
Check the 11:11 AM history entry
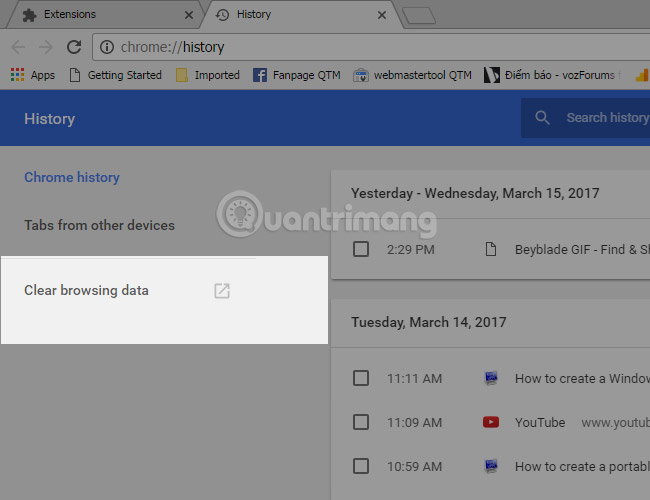click(361, 378)
